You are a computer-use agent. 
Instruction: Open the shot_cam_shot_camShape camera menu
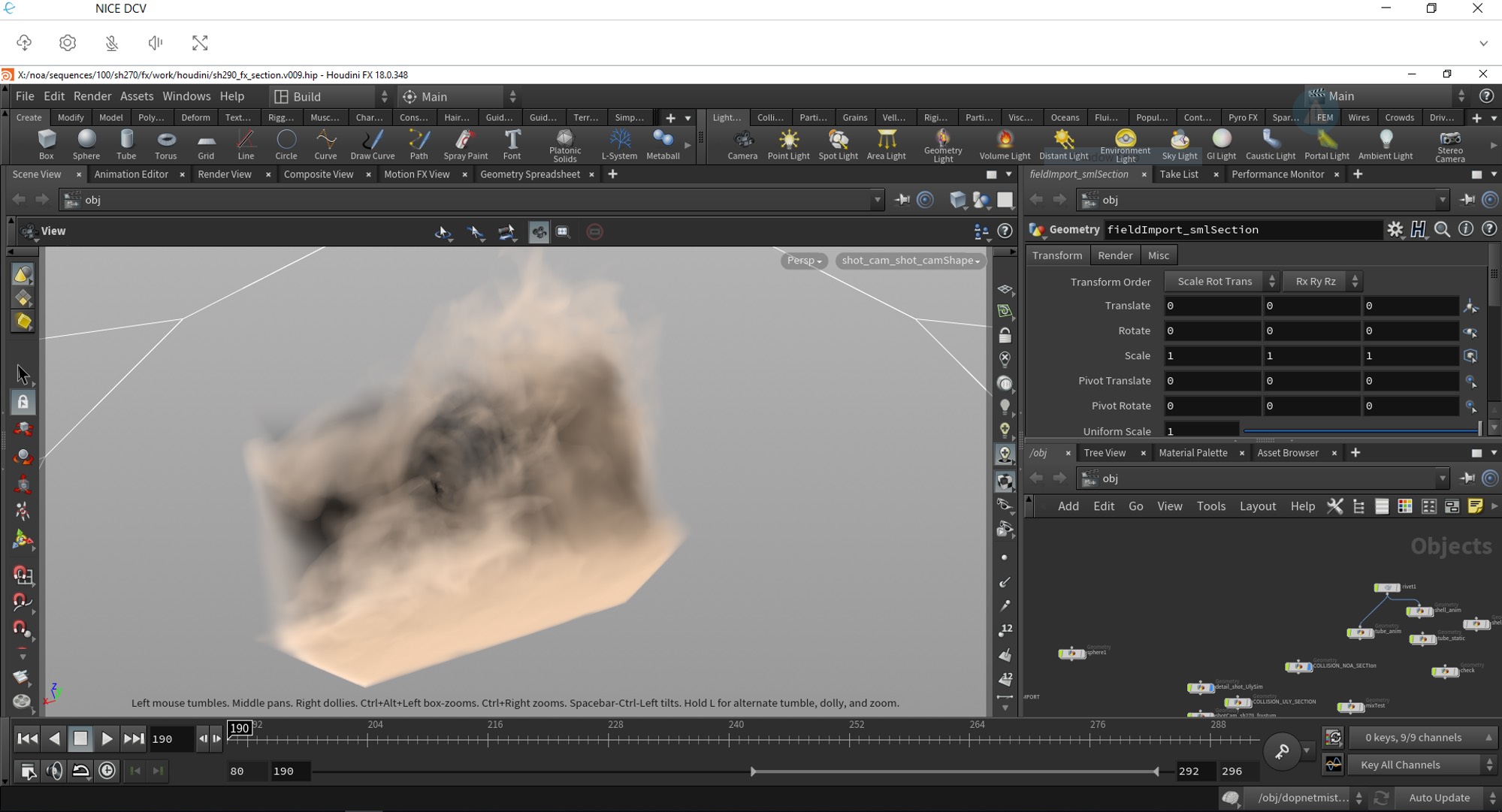[x=910, y=261]
